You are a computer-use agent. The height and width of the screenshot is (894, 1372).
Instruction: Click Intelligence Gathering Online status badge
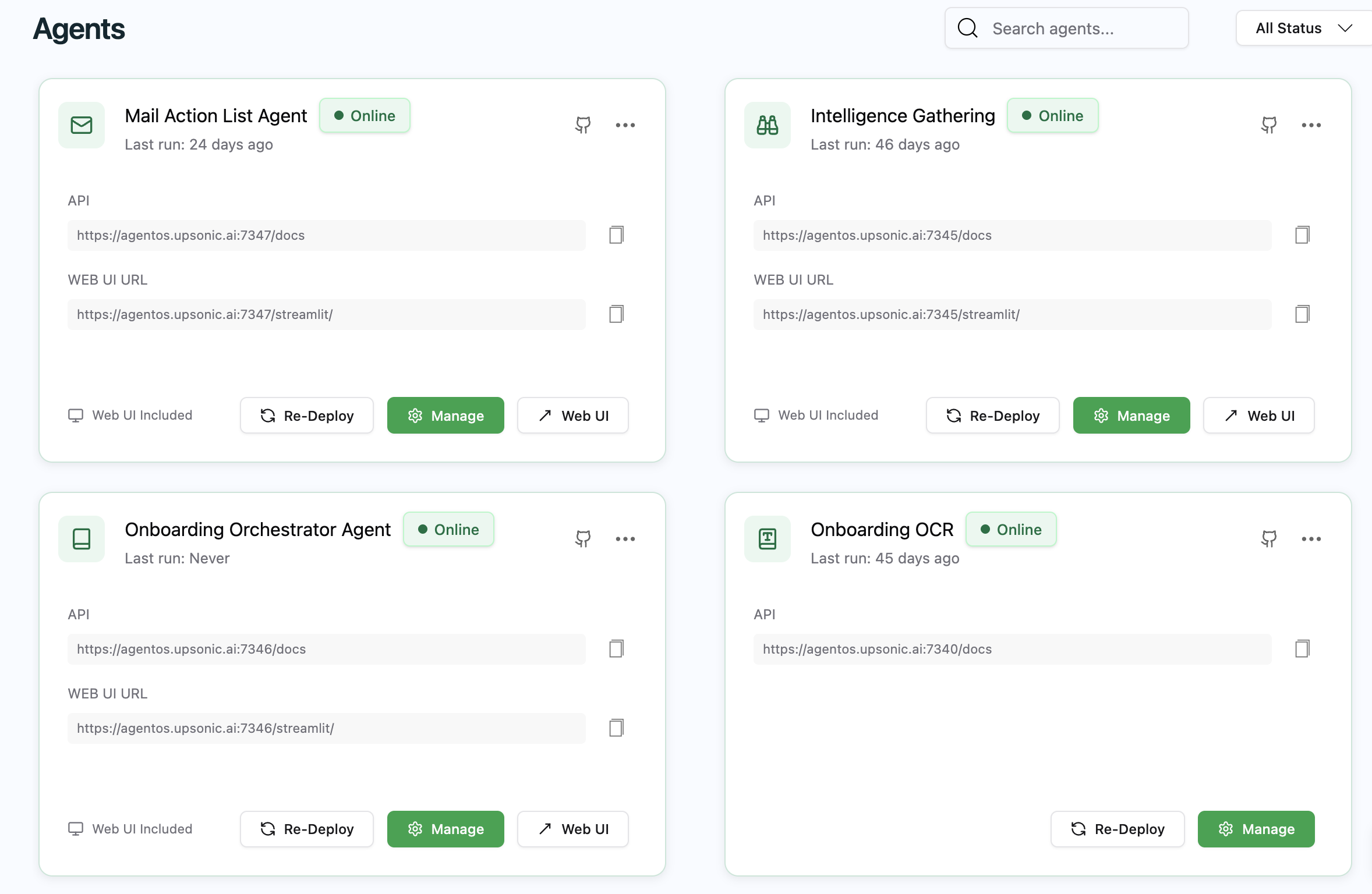pyautogui.click(x=1052, y=116)
